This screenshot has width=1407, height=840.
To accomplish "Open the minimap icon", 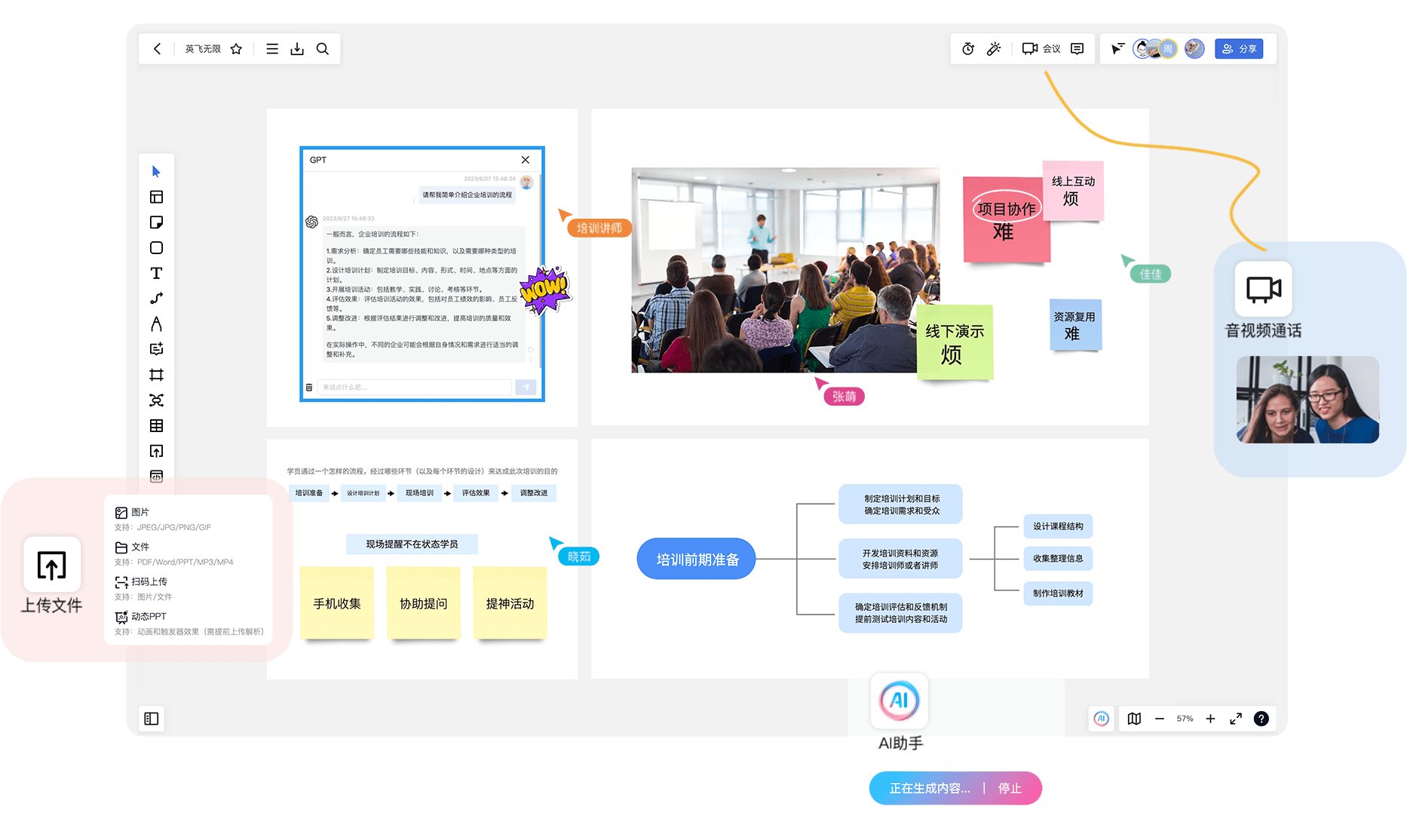I will click(1134, 719).
